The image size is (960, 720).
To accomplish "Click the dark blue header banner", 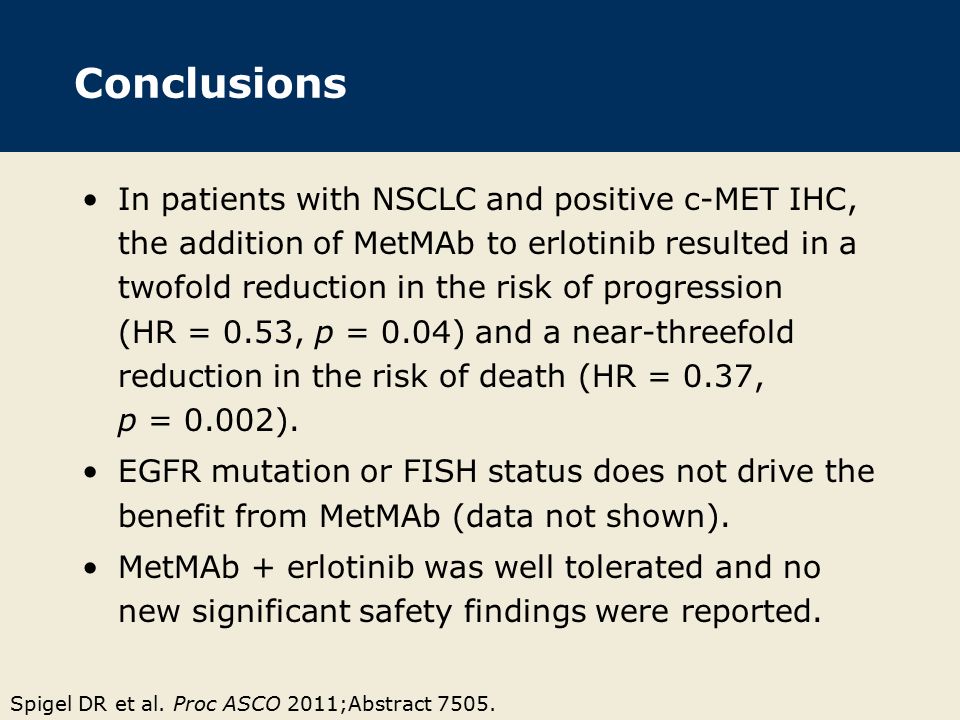I will 480,75.
